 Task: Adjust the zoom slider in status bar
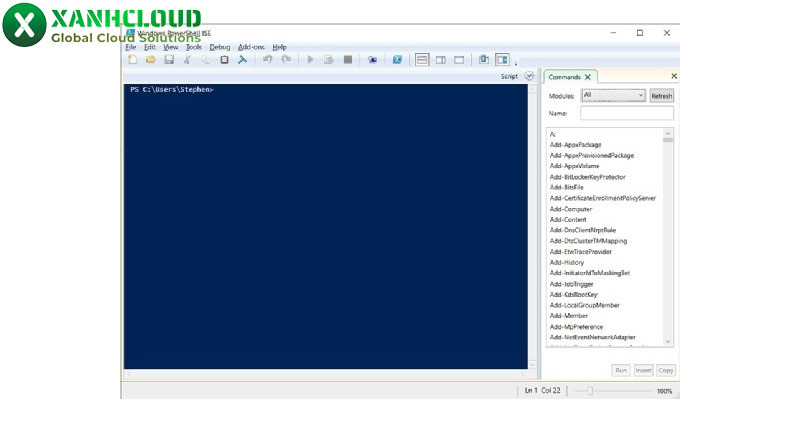click(x=590, y=391)
